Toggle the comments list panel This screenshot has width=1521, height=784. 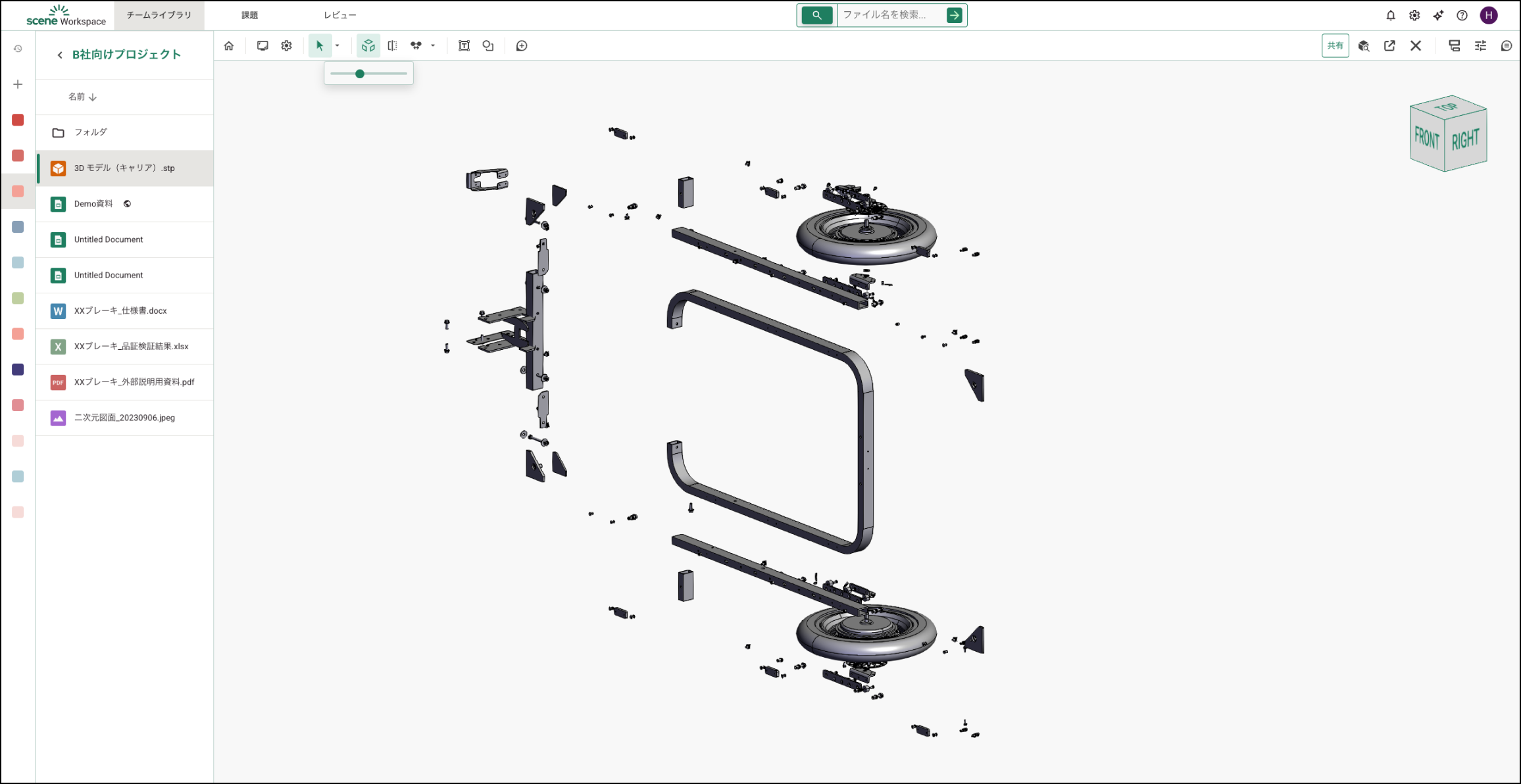(1507, 46)
